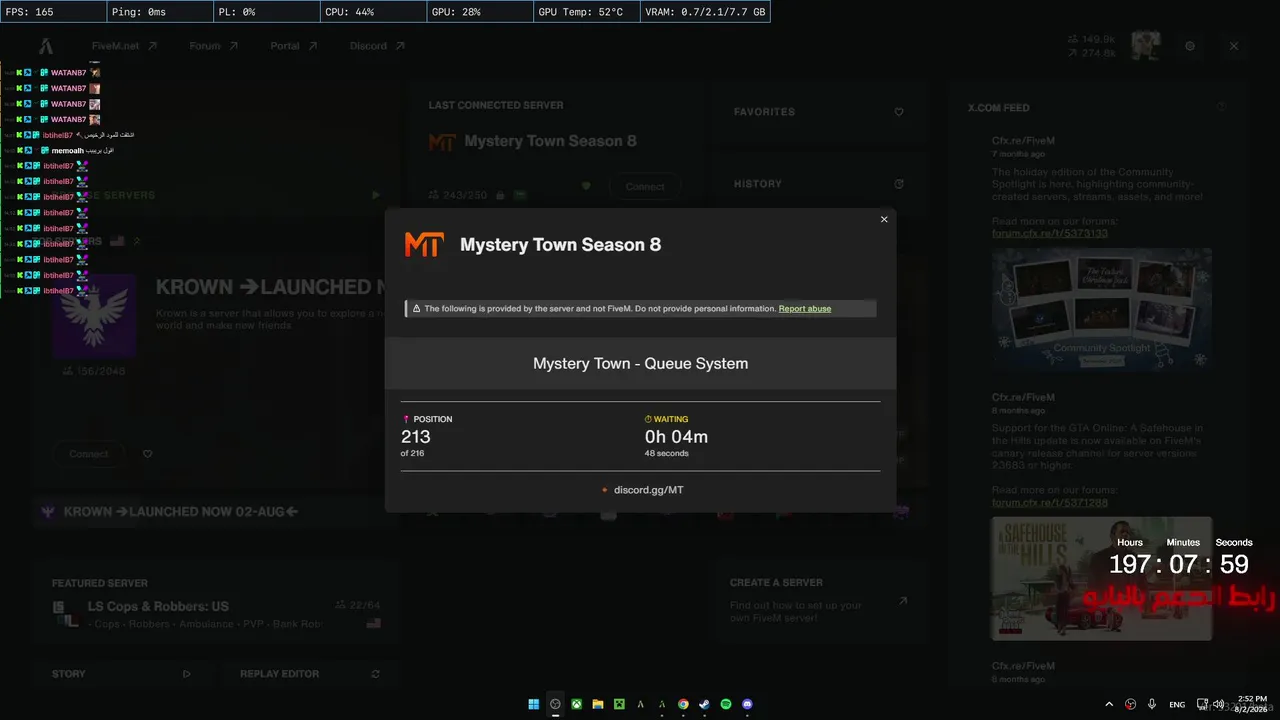Image resolution: width=1280 pixels, height=720 pixels.
Task: Click Connect button under KROWN server
Action: point(89,454)
